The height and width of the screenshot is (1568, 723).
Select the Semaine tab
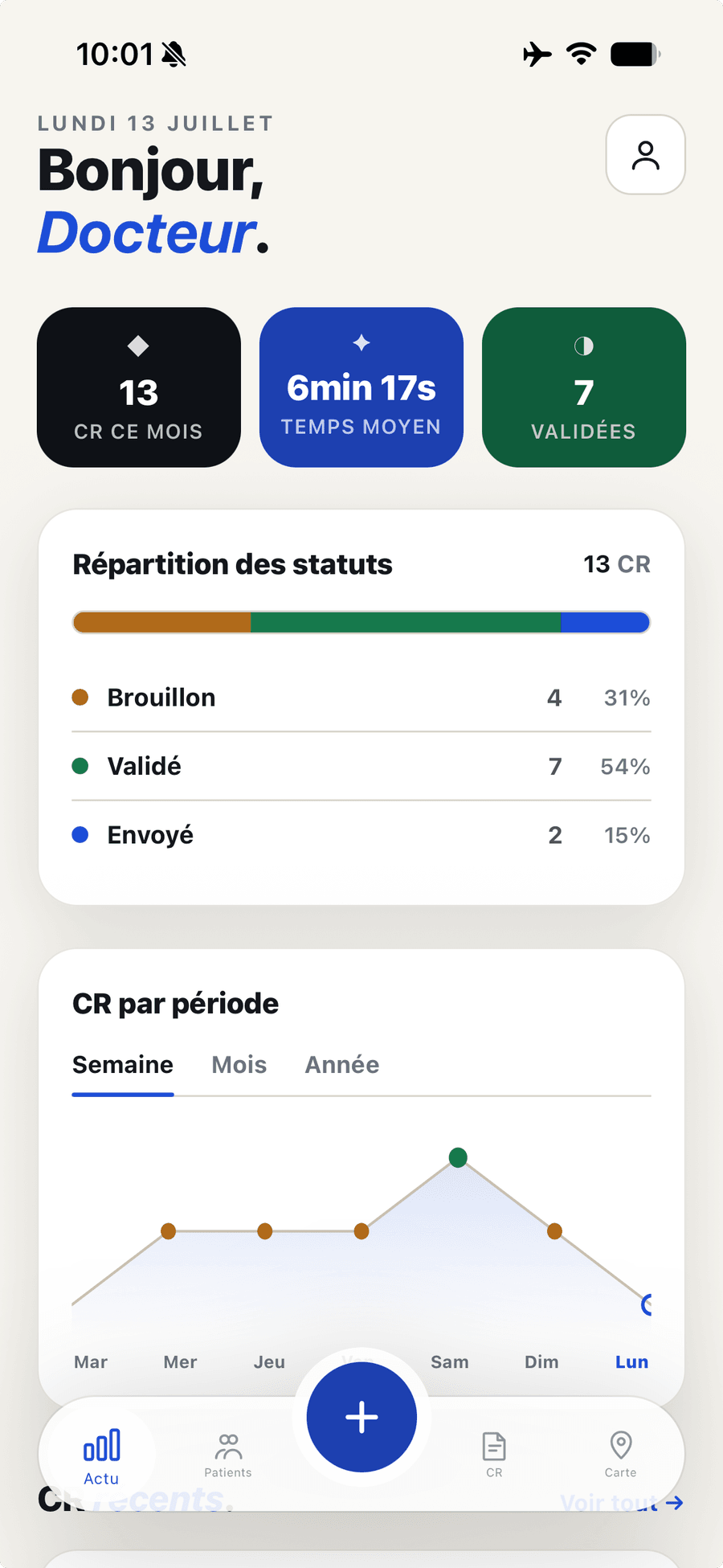click(x=123, y=1065)
